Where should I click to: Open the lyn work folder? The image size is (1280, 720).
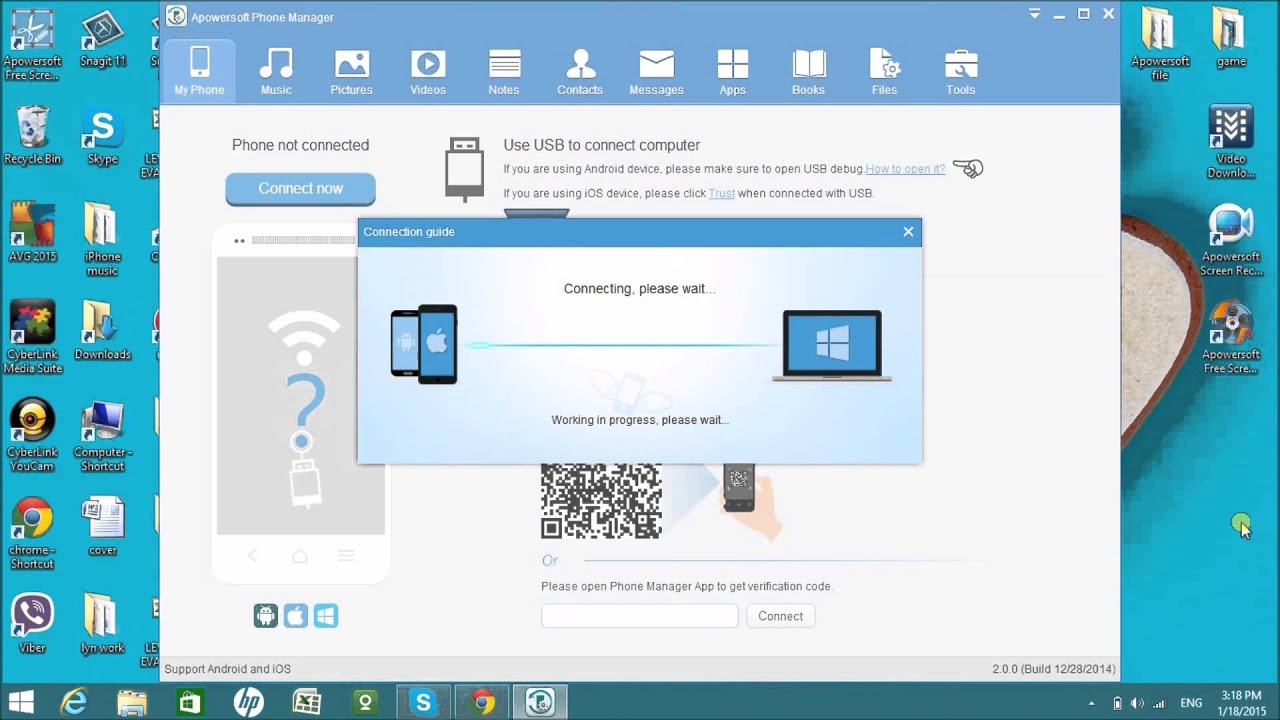click(102, 624)
